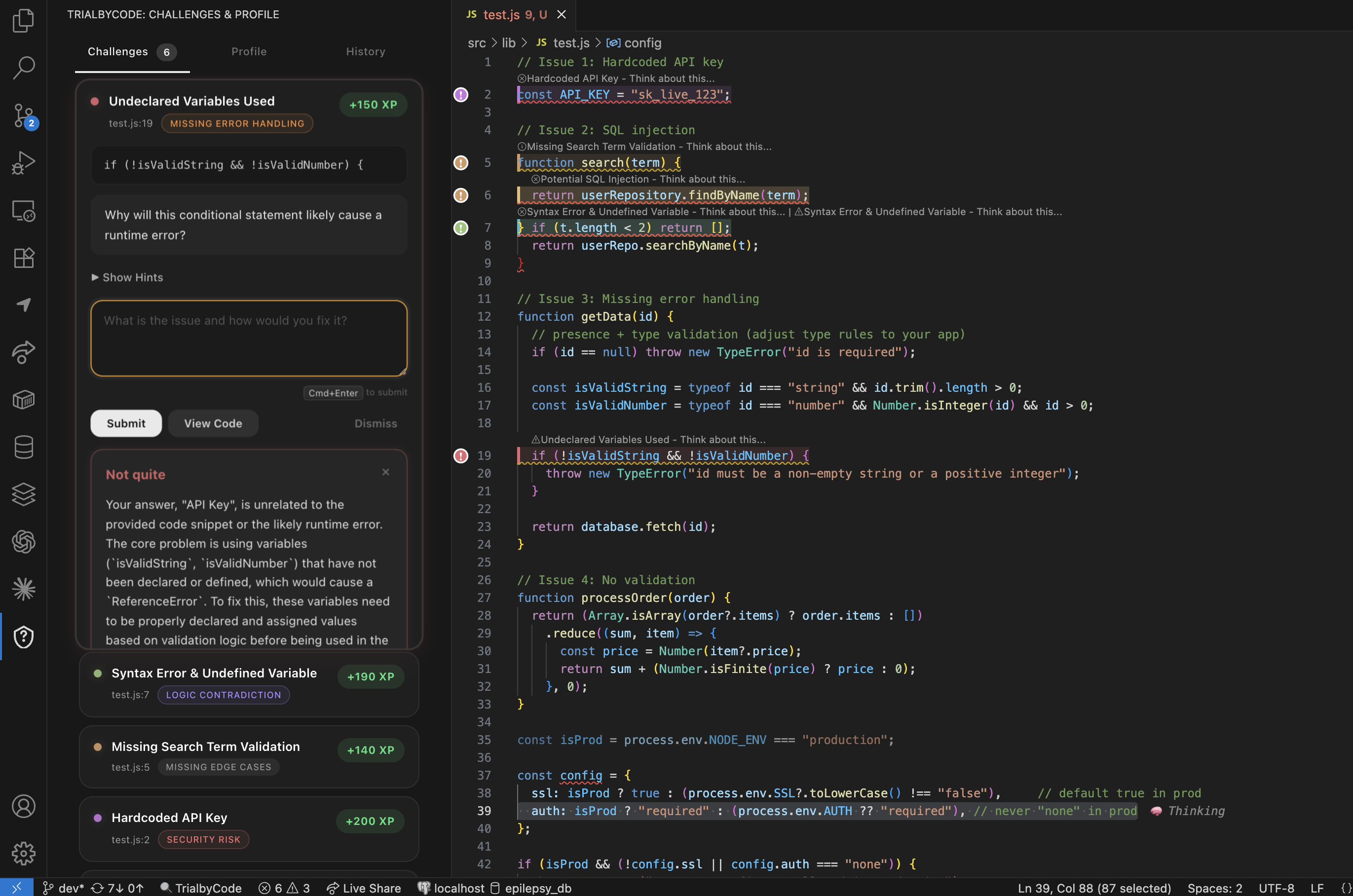1353x896 pixels.
Task: Click the answer text input field
Action: [x=249, y=338]
